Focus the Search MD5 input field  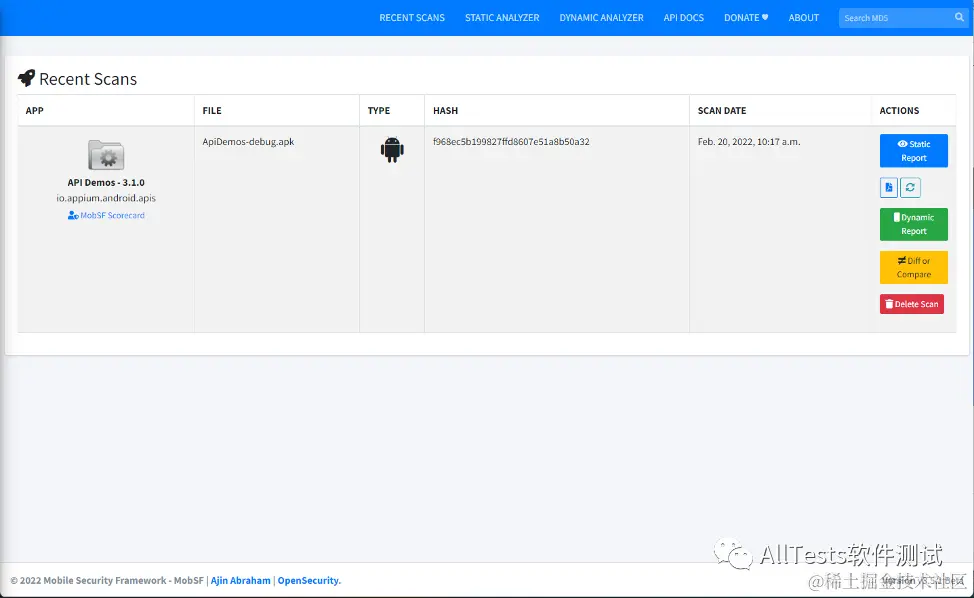pyautogui.click(x=894, y=18)
